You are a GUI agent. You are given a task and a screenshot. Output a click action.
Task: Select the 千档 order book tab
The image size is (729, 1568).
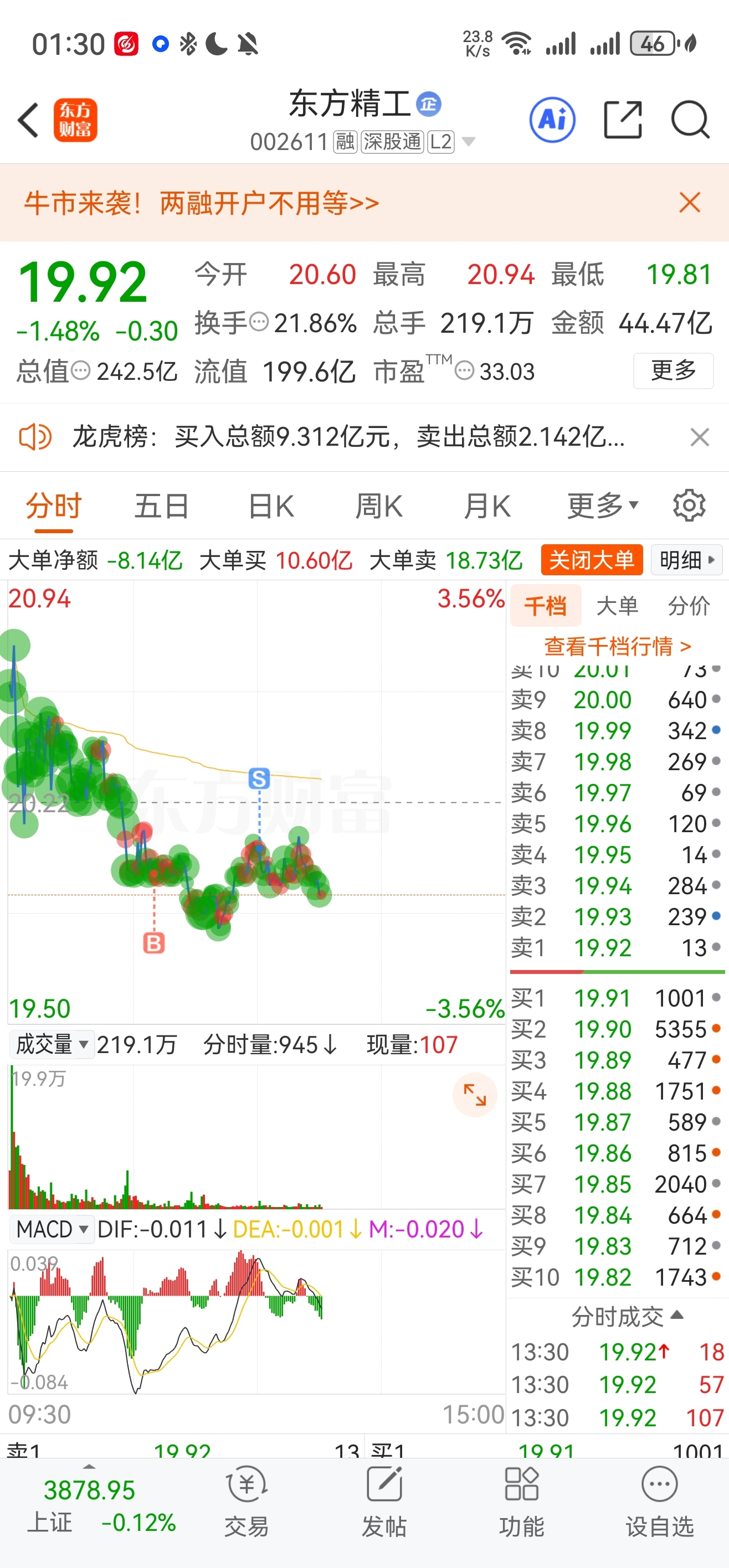point(546,606)
